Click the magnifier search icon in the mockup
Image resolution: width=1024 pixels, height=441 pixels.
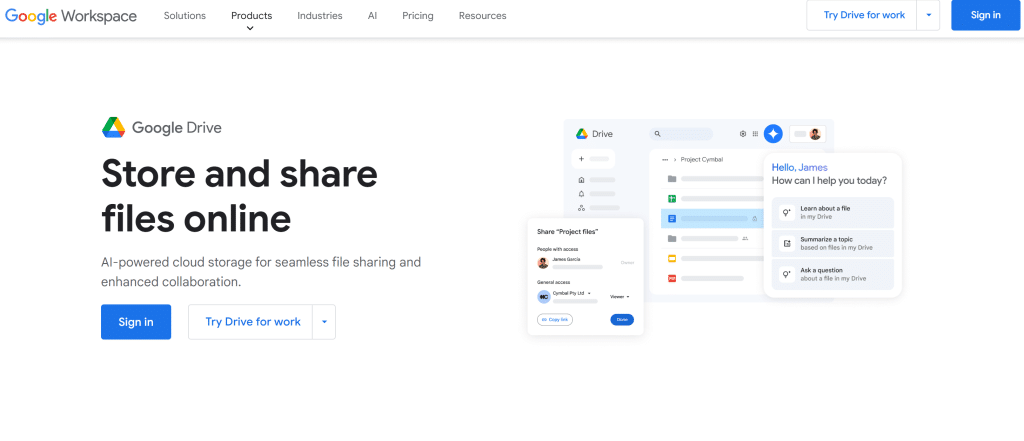[658, 134]
